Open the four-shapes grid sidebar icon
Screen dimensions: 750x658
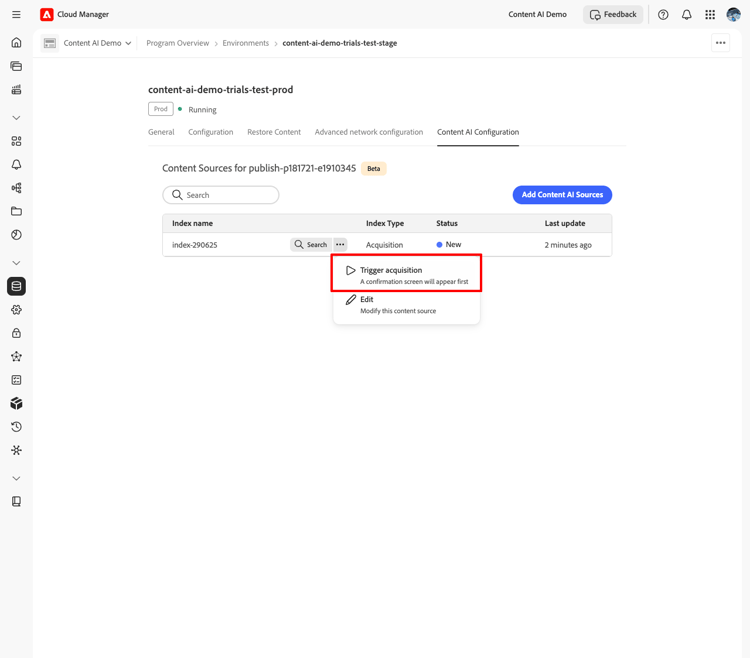(16, 141)
